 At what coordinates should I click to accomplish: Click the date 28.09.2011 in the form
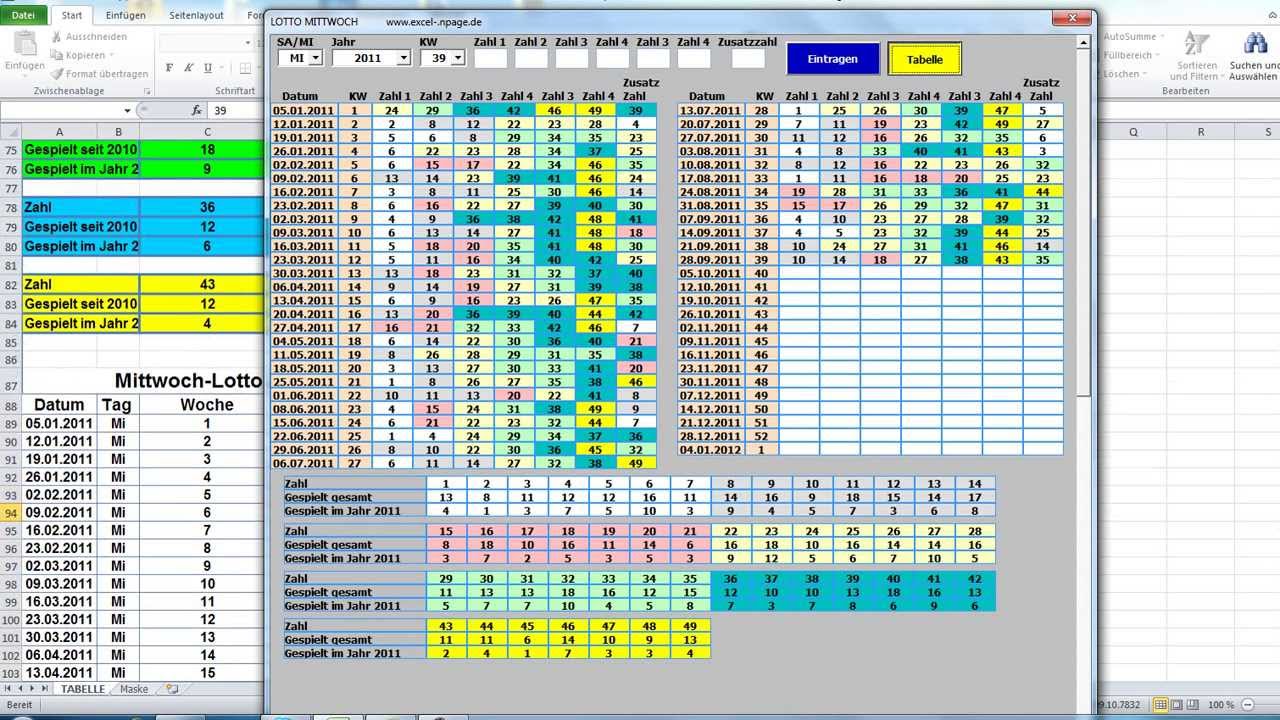point(711,259)
